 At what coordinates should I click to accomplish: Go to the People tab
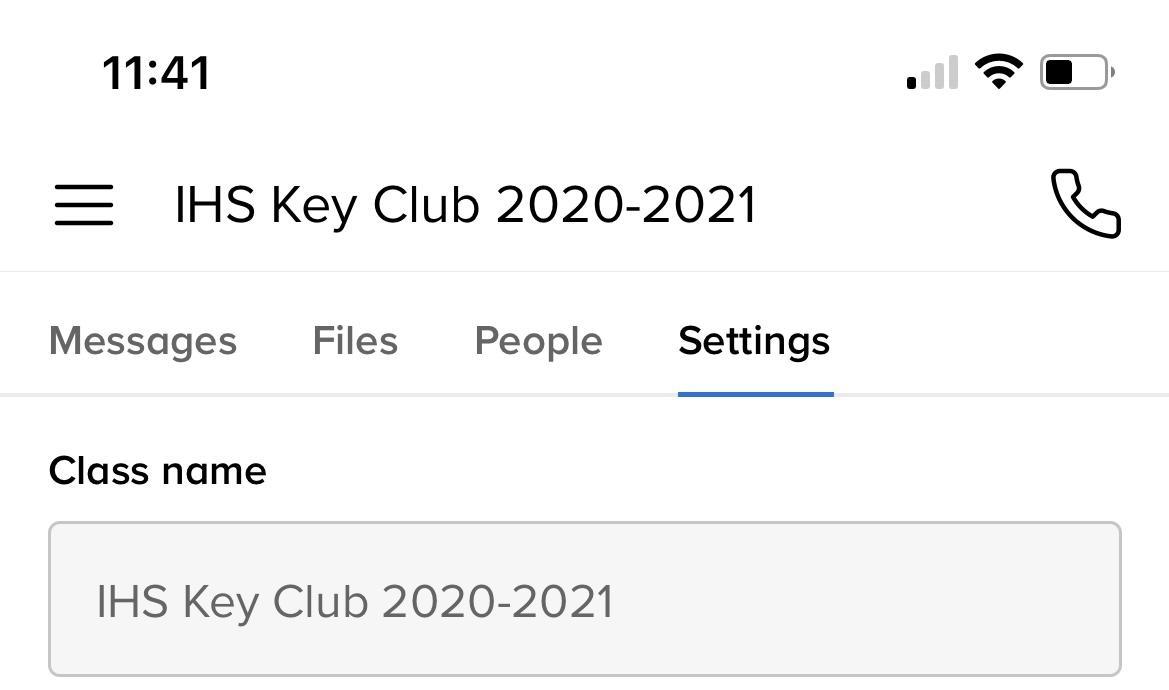(x=538, y=341)
